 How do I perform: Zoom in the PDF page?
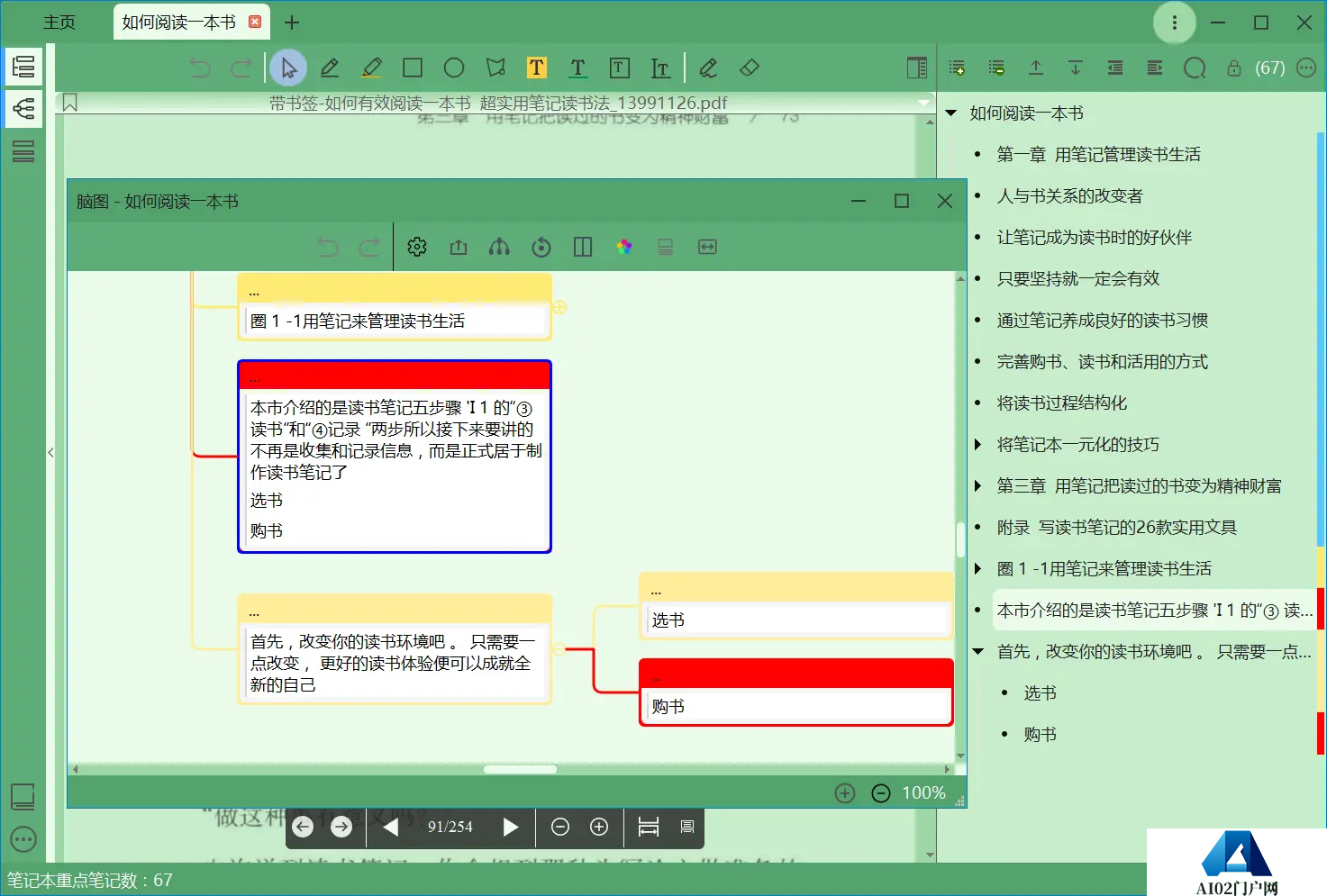[x=599, y=827]
